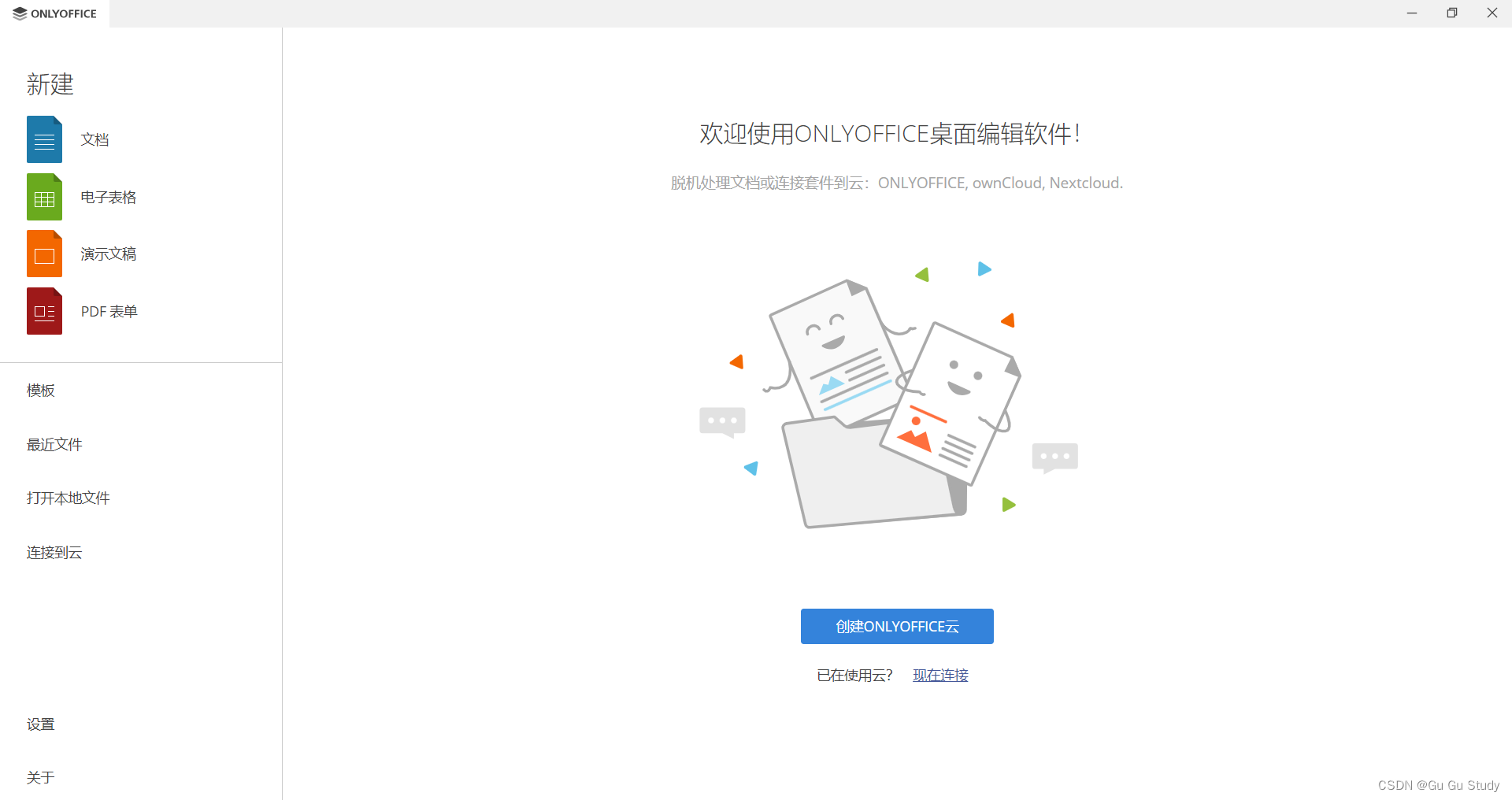Open the 连接到云 cloud connection page
Viewport: 1512px width, 800px height.
coord(54,553)
